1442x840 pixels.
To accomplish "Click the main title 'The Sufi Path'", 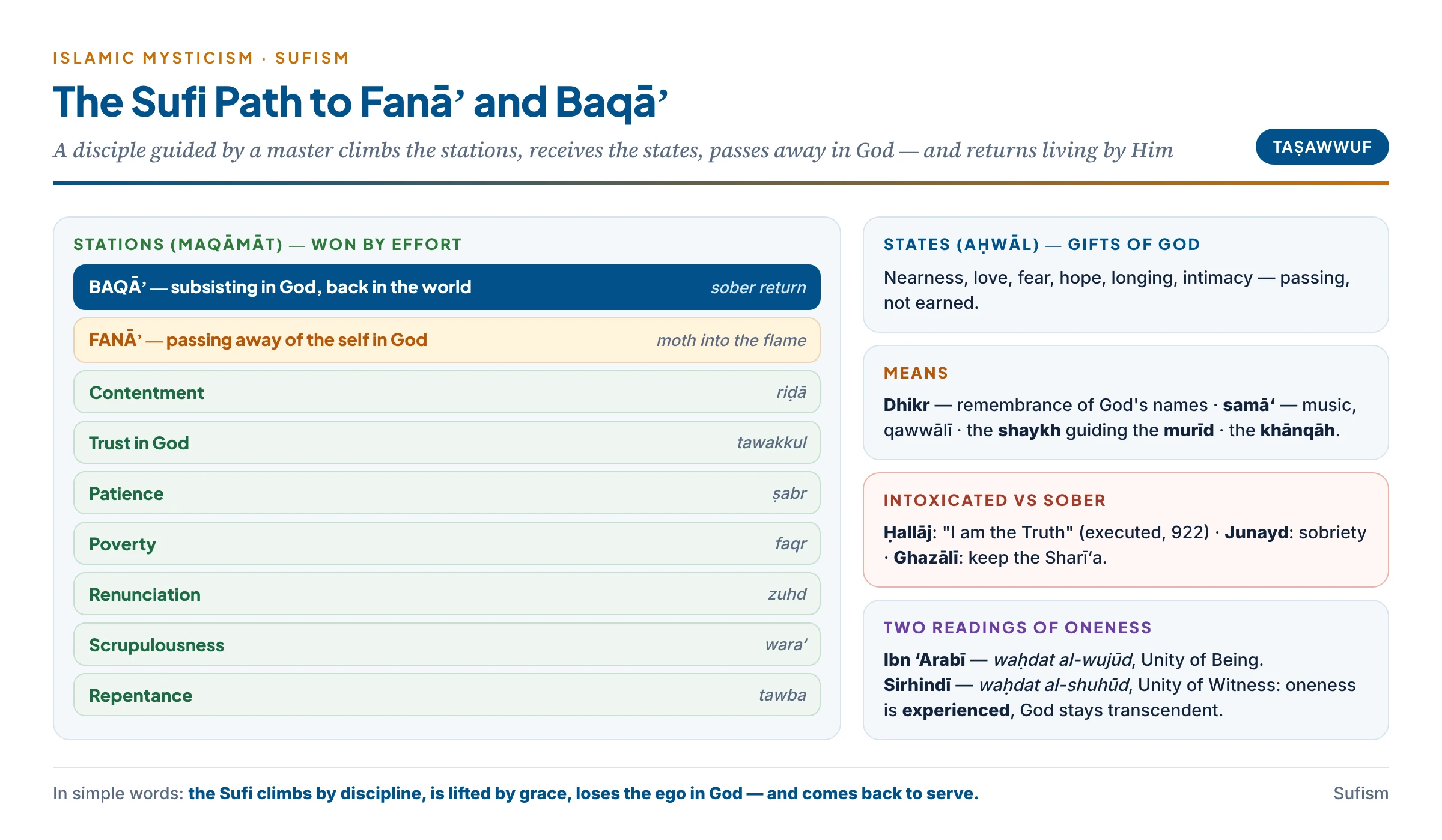I will pyautogui.click(x=360, y=102).
